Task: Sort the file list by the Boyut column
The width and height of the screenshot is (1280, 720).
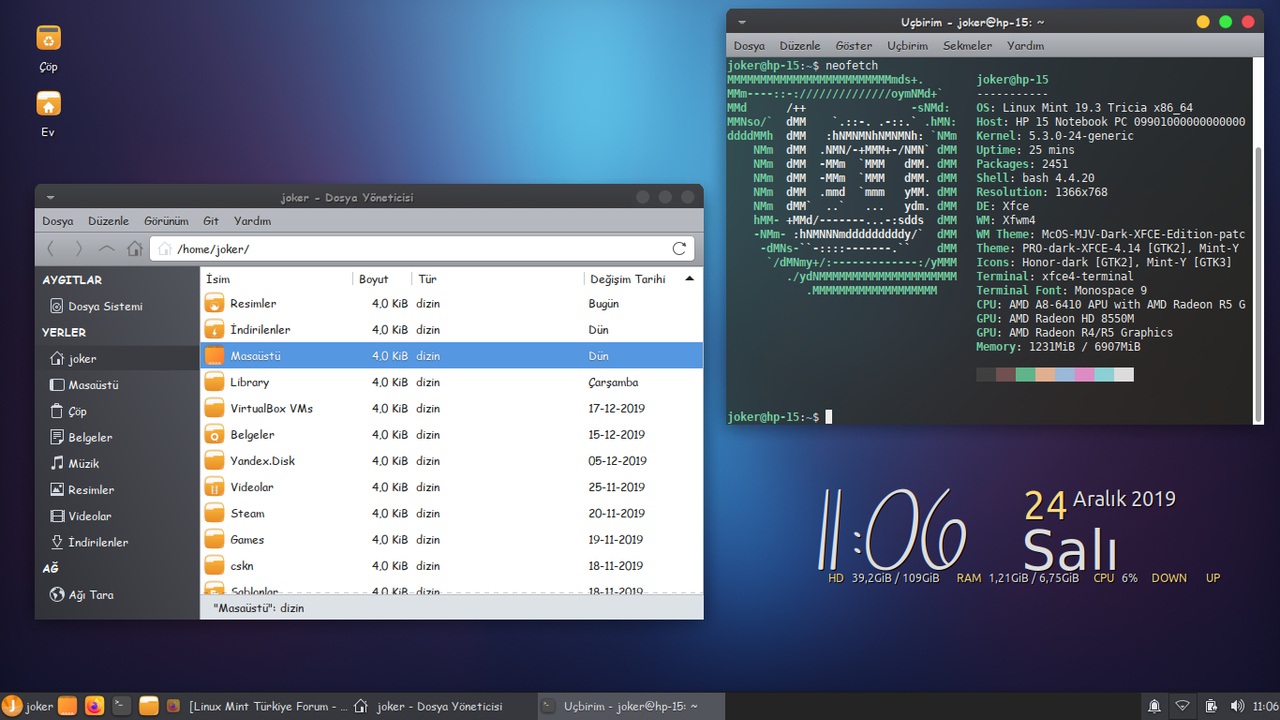Action: (383, 279)
